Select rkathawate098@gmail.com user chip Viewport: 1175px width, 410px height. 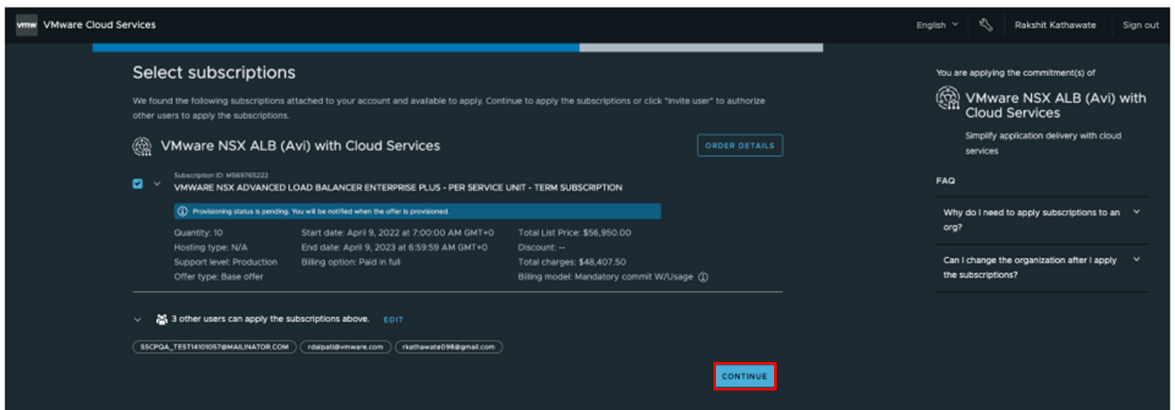(448, 347)
